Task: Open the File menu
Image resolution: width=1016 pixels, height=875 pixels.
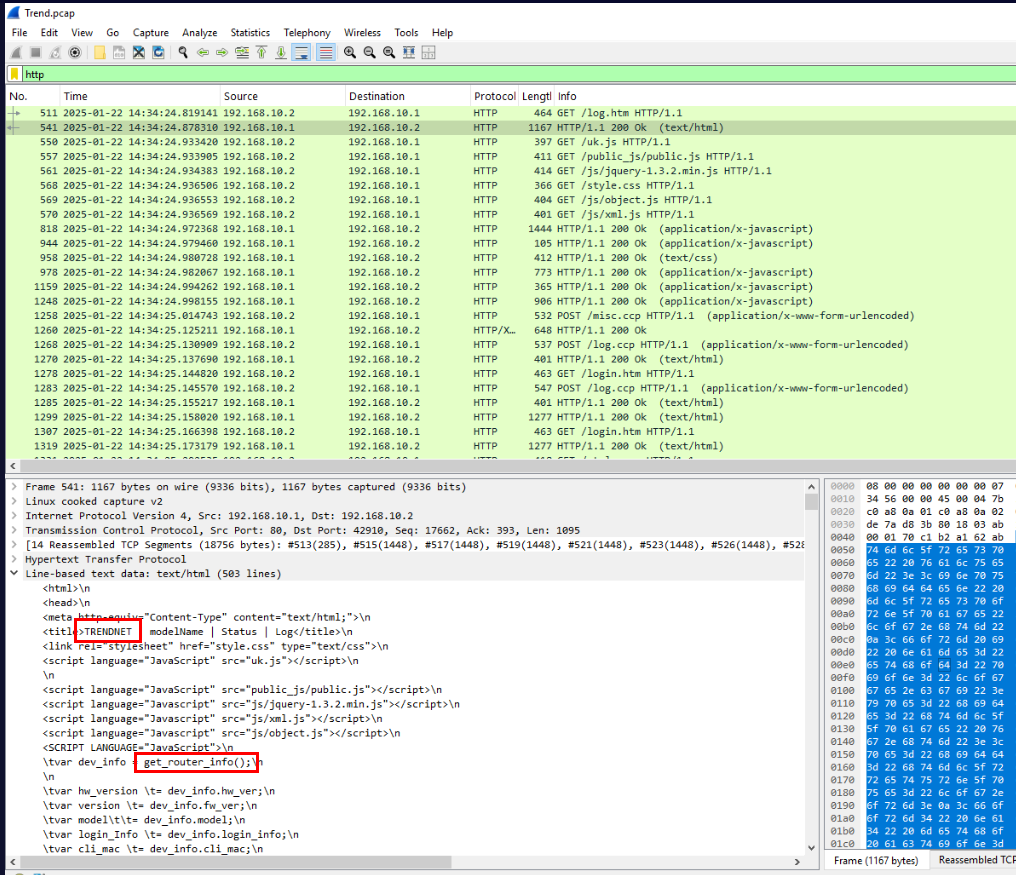Action: [x=19, y=32]
